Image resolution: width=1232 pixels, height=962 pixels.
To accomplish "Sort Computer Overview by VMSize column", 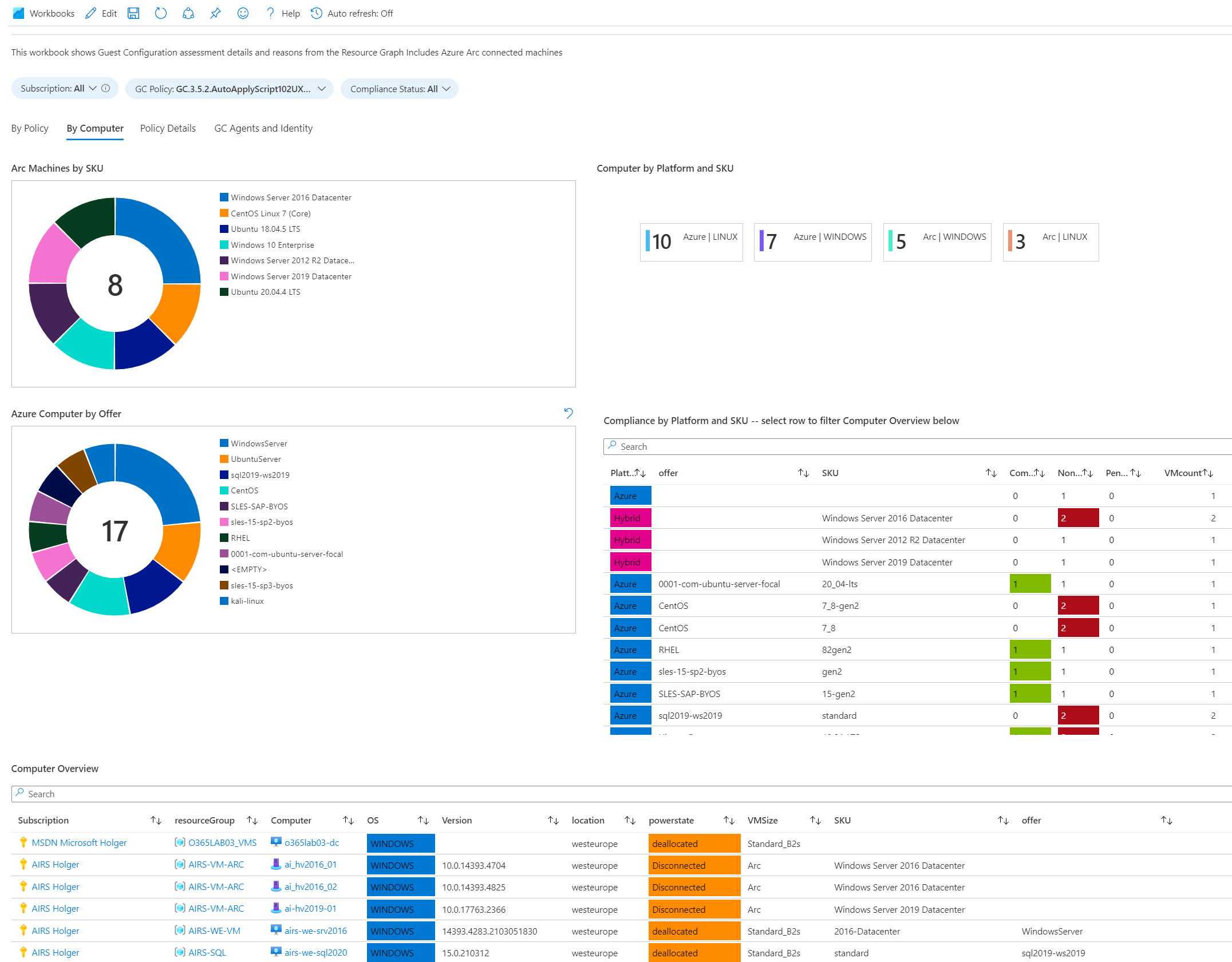I will [x=815, y=820].
